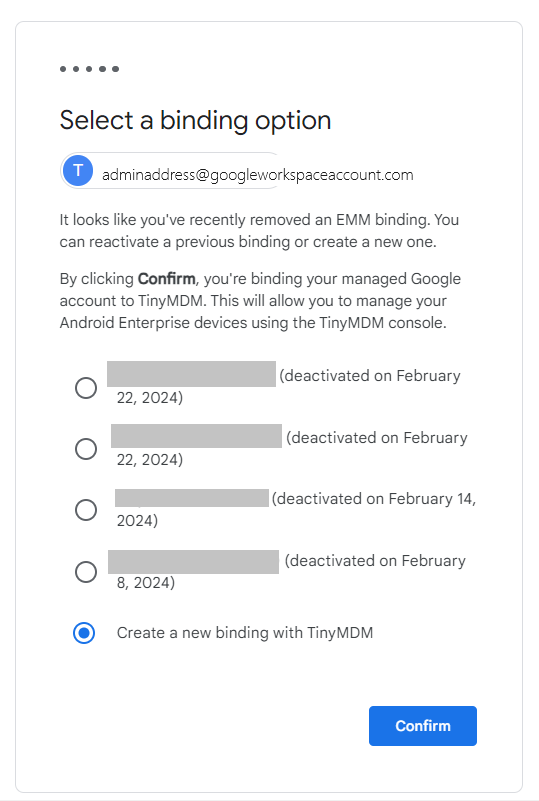This screenshot has width=539, height=801.
Task: Click the redacted name of the second binding option
Action: (x=196, y=436)
